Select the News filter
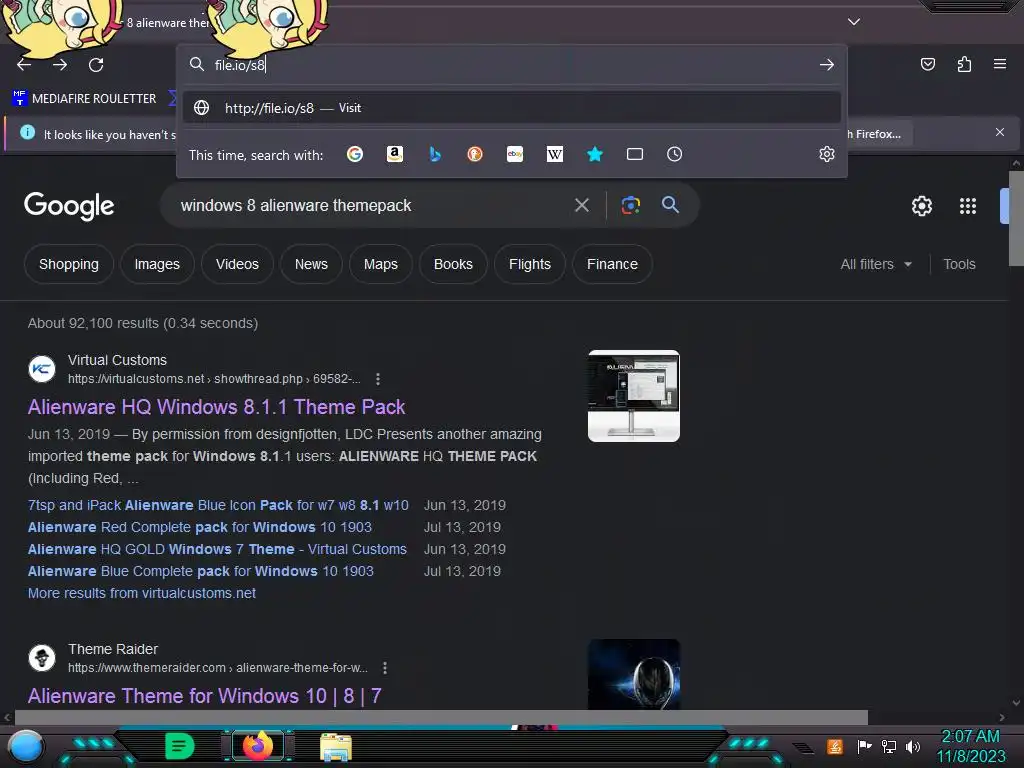The height and width of the screenshot is (768, 1024). 311,264
